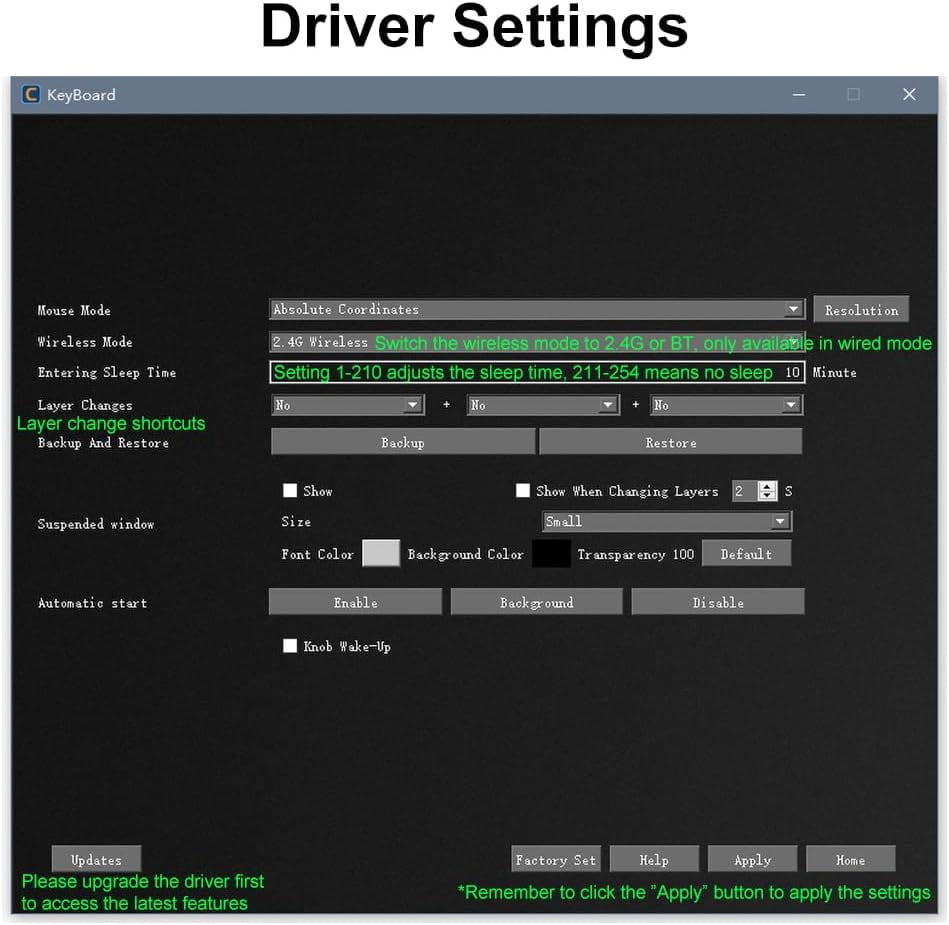Viewport: 949px width, 925px height.
Task: Tick the Show When Changing Layers checkbox
Action: point(522,490)
